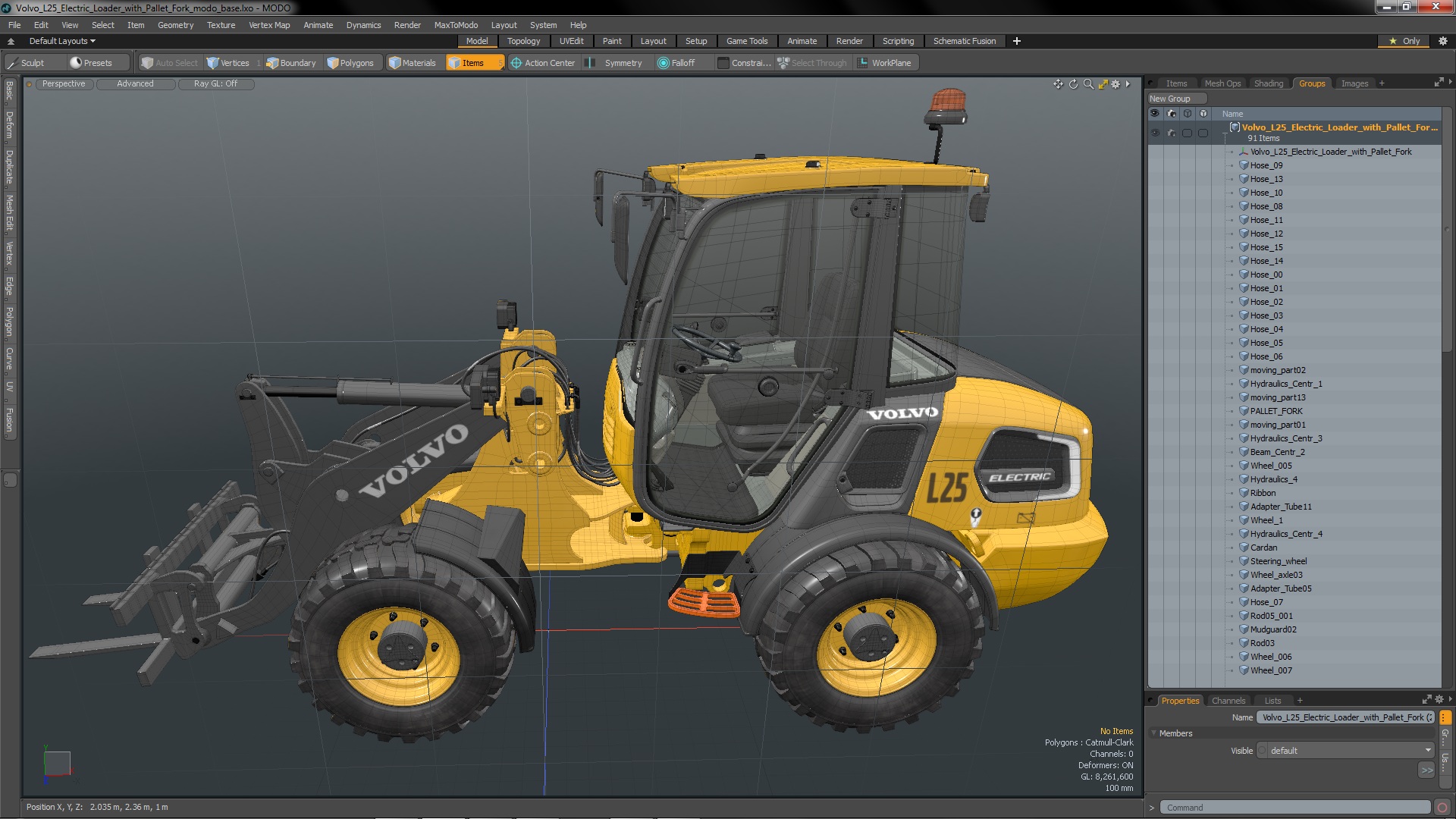
Task: Open the Default Layouts dropdown
Action: tap(62, 41)
